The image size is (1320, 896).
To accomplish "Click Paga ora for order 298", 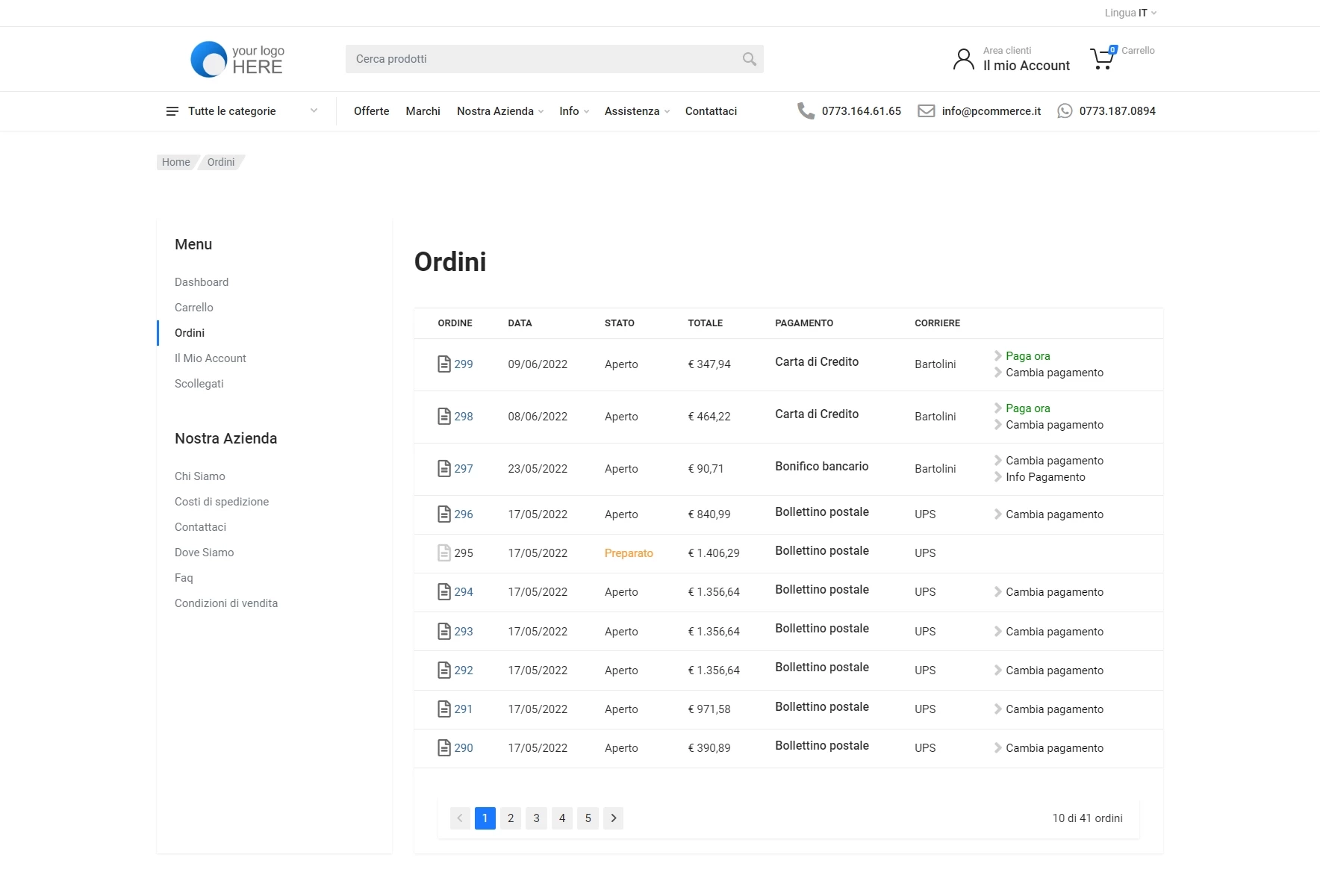I will coord(1028,408).
